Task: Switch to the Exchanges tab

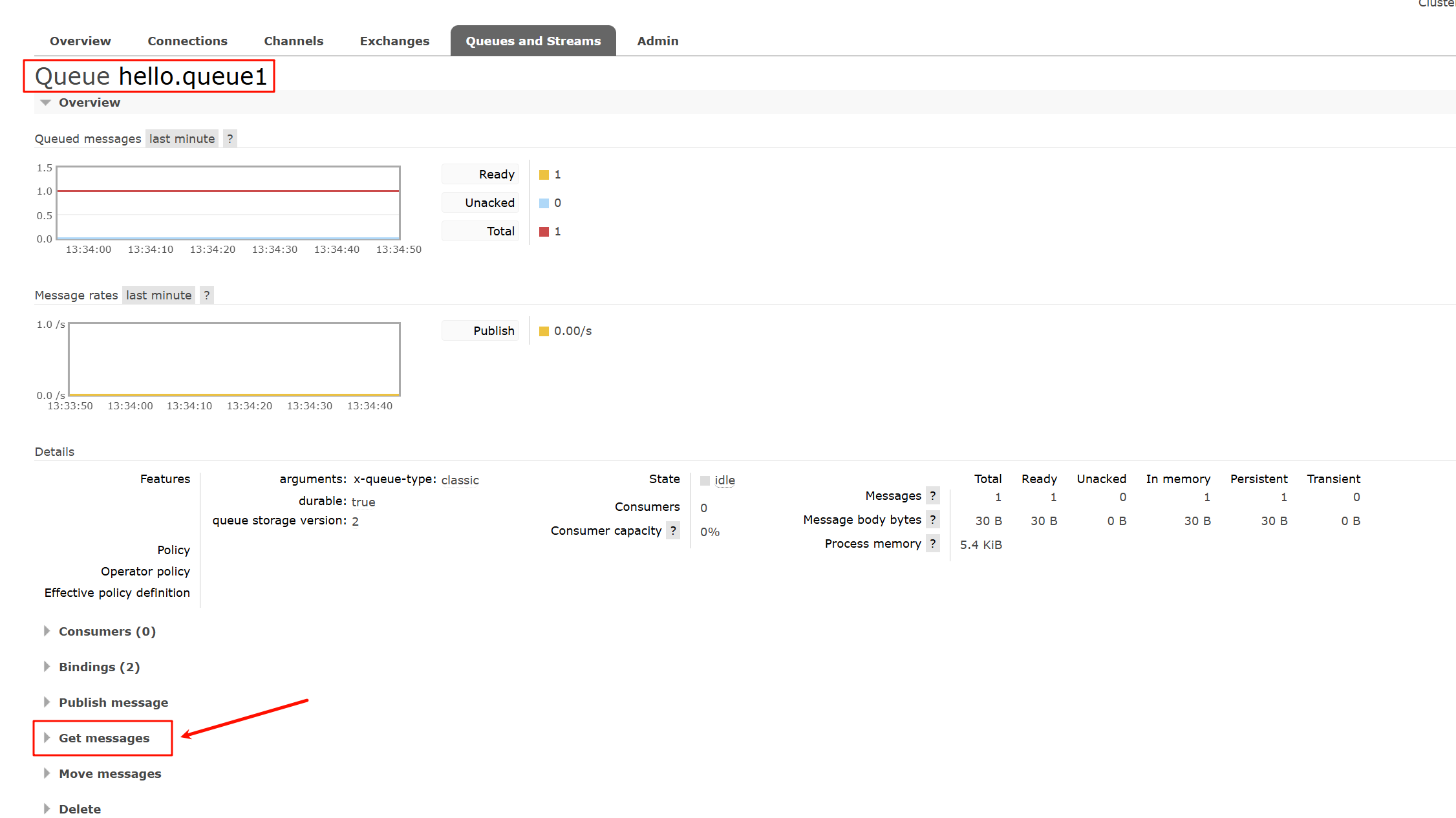Action: (394, 41)
